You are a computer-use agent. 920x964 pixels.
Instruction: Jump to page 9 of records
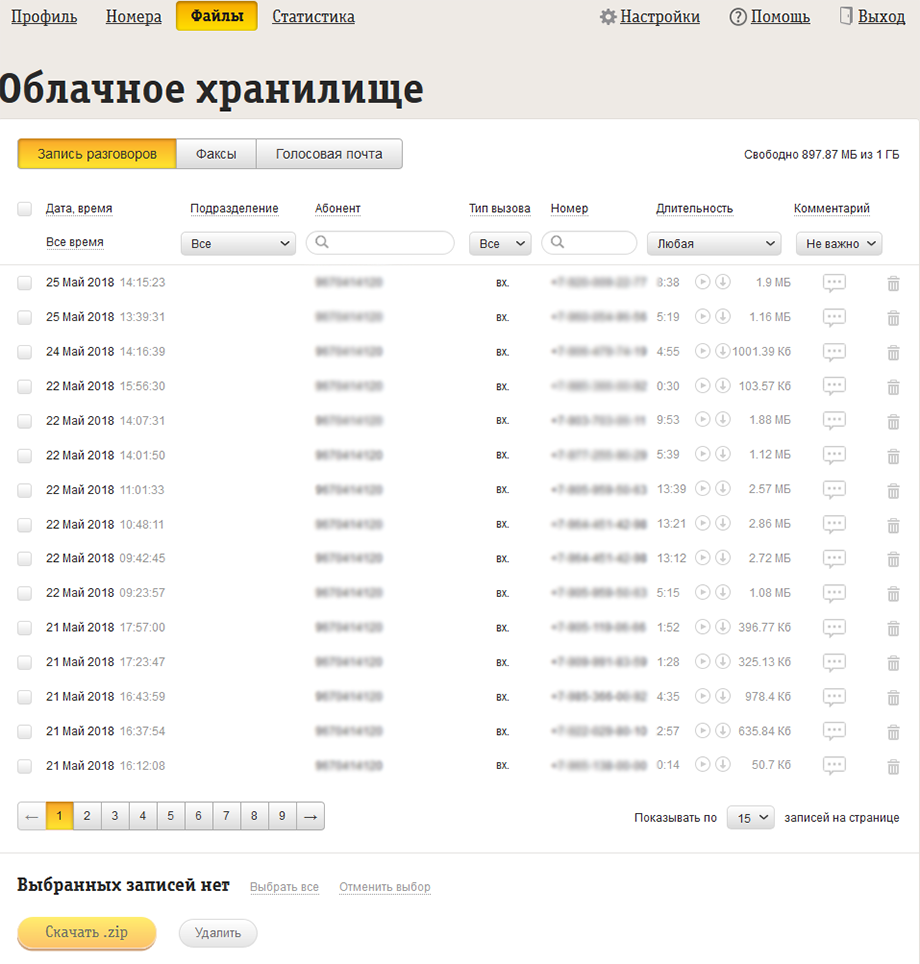[x=282, y=816]
